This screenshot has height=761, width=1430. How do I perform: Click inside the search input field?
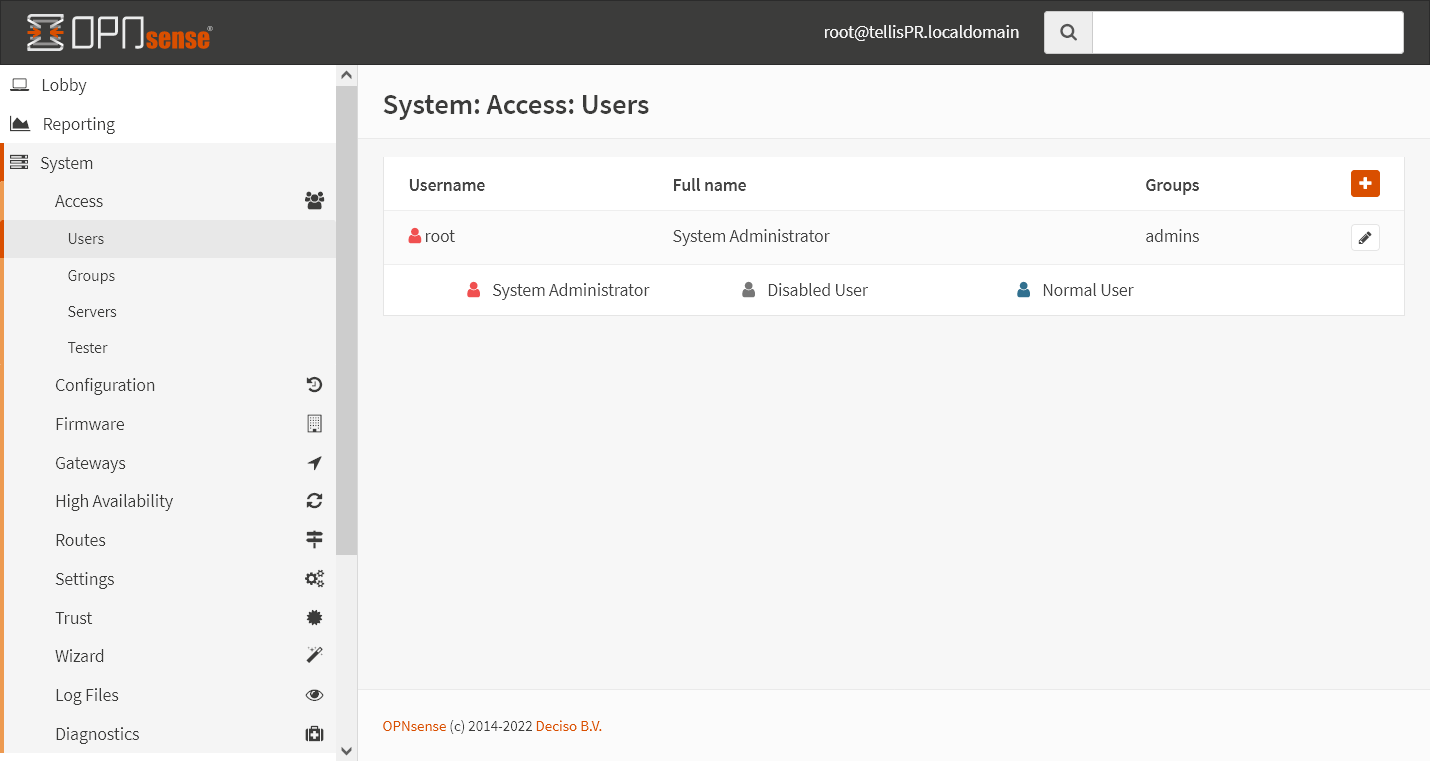1248,32
